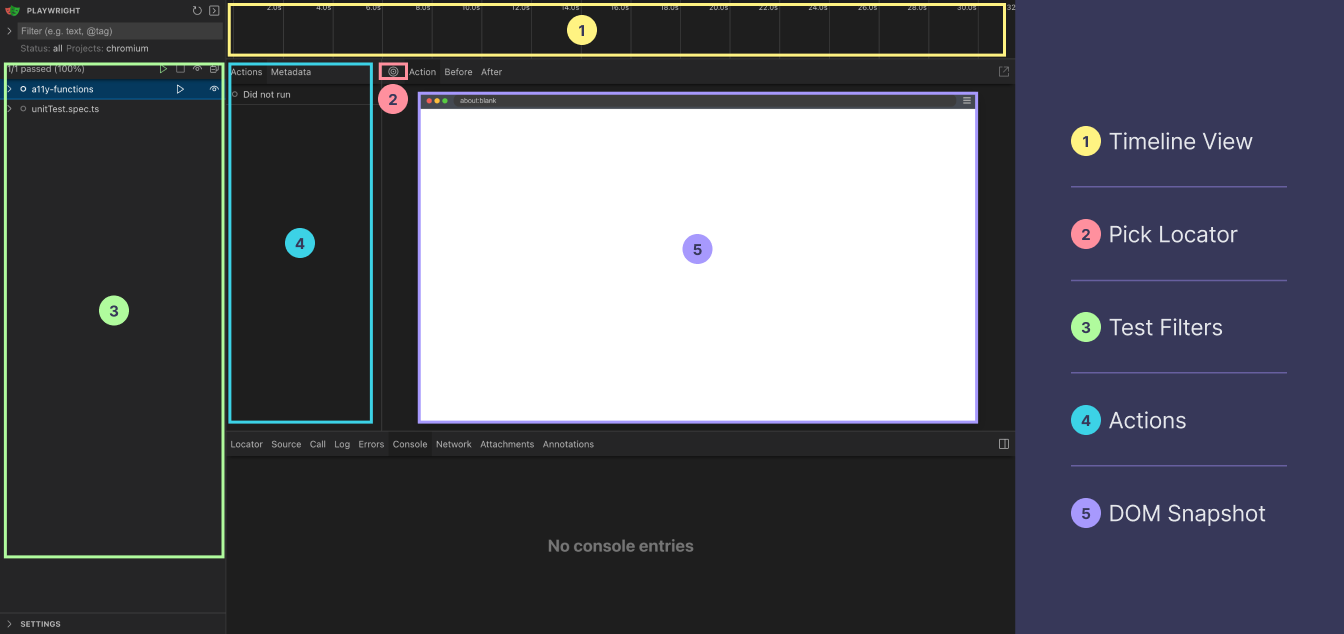Open the Attachments tab
1344x634 pixels.
tap(507, 444)
